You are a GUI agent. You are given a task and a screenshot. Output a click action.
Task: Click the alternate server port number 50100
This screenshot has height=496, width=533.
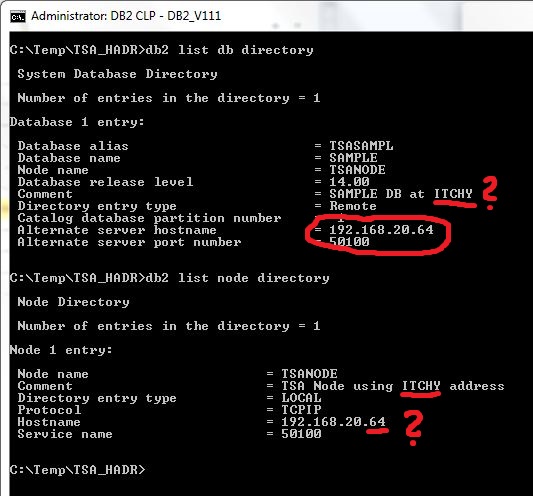(x=349, y=242)
